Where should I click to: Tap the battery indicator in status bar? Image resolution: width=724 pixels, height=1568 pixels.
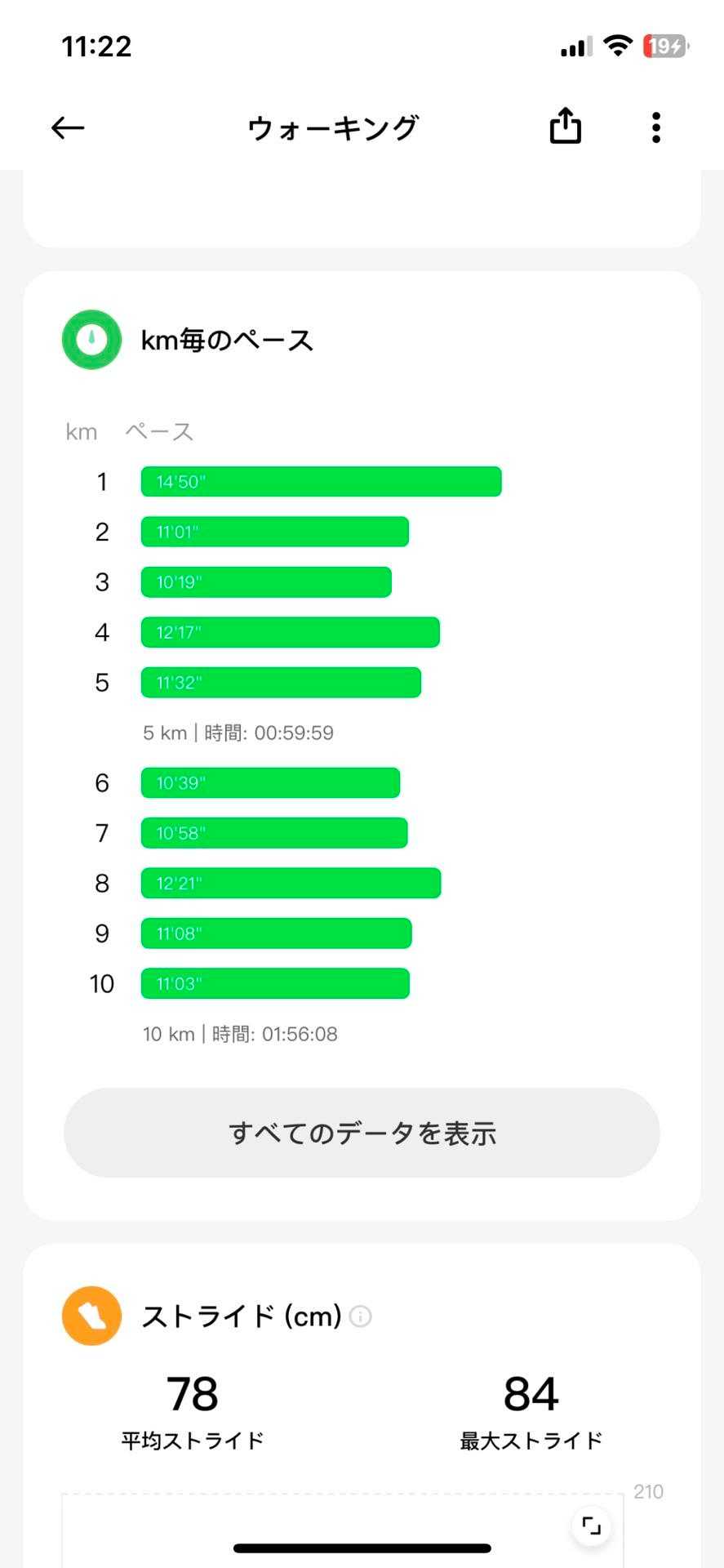pos(666,47)
